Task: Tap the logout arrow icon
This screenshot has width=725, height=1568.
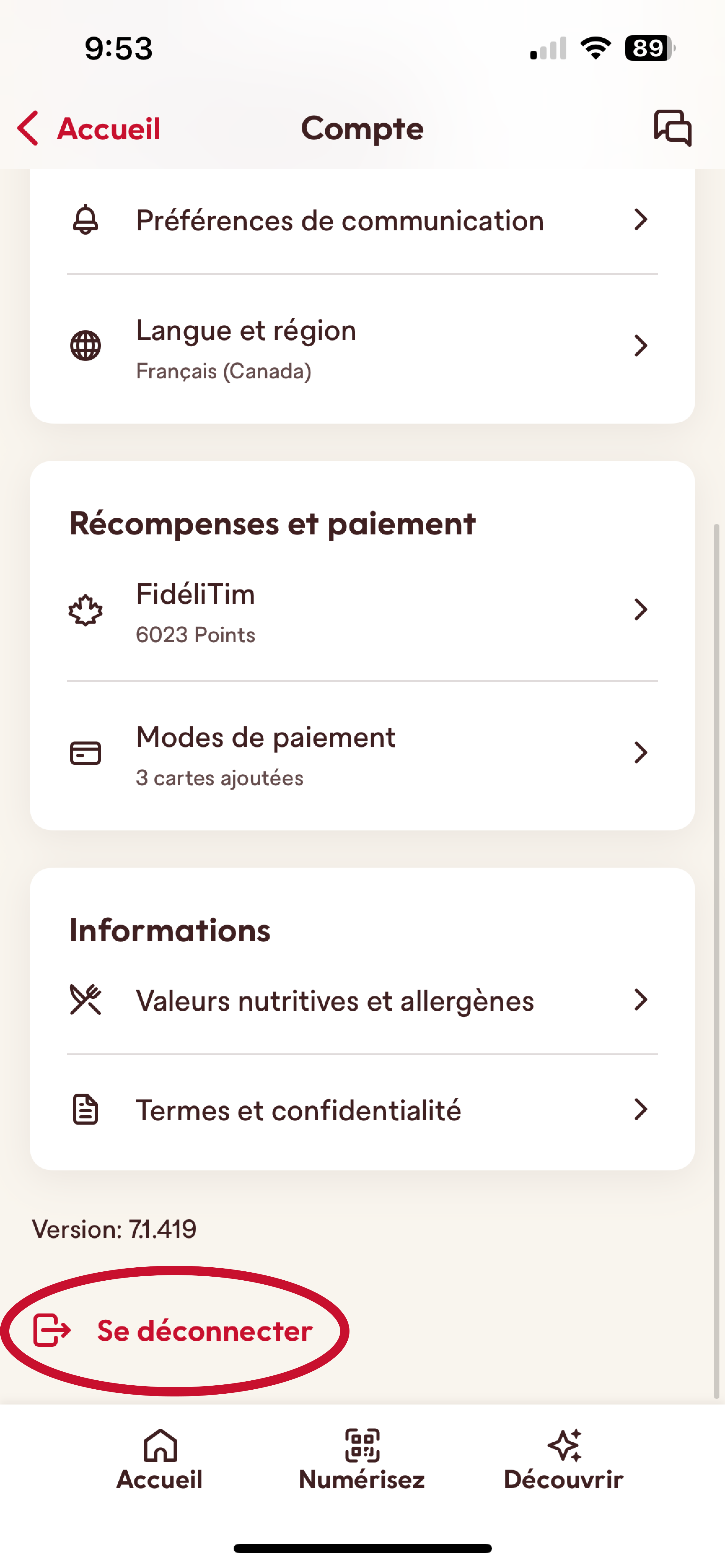Action: click(x=52, y=1330)
